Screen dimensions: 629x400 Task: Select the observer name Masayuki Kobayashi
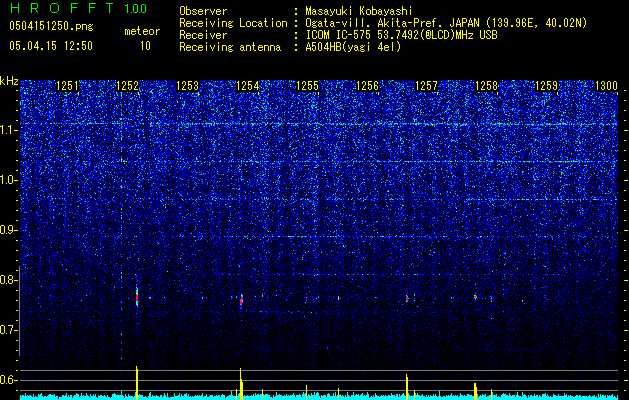pos(358,11)
